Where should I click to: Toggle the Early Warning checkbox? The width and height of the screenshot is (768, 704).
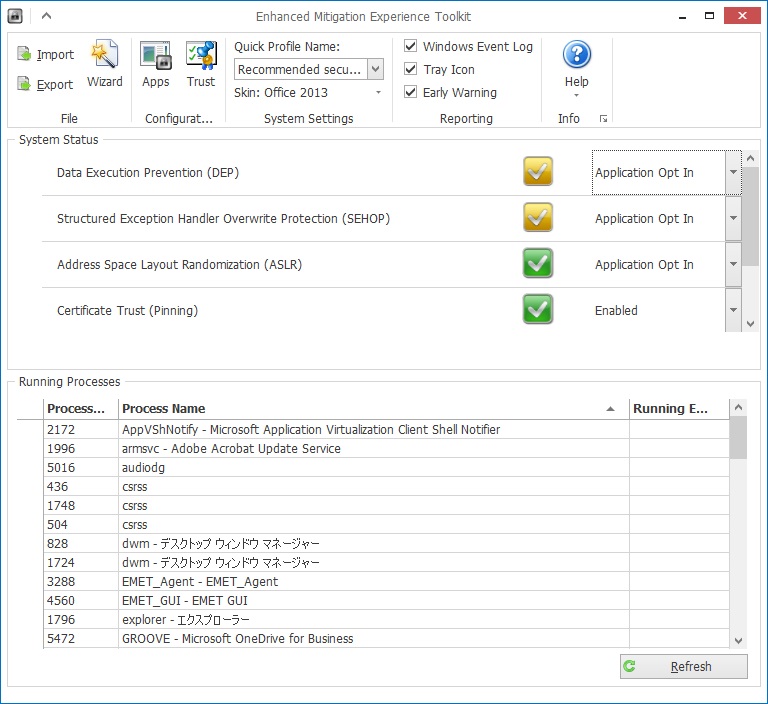click(x=410, y=92)
